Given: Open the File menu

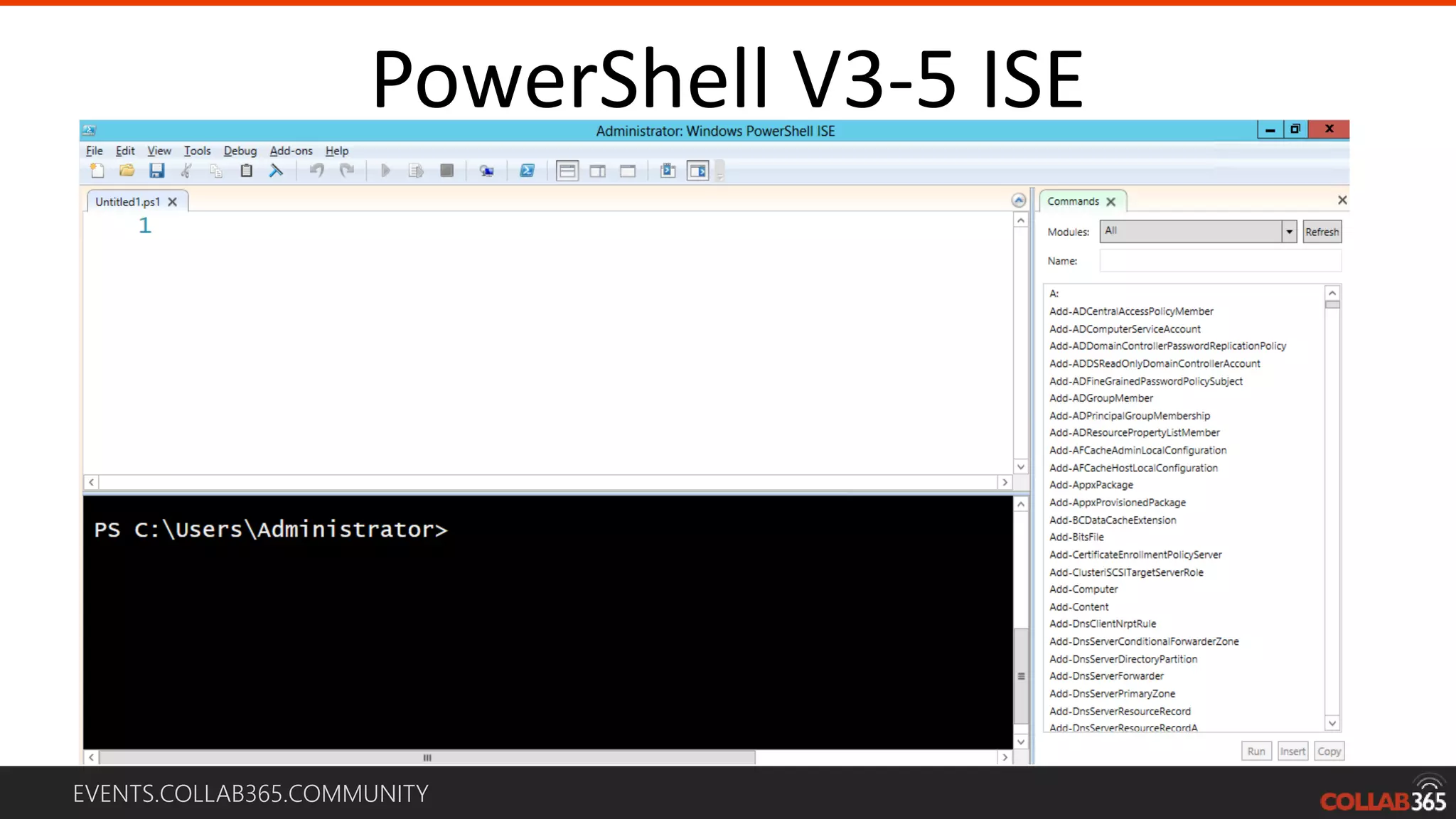Looking at the screenshot, I should 94,151.
